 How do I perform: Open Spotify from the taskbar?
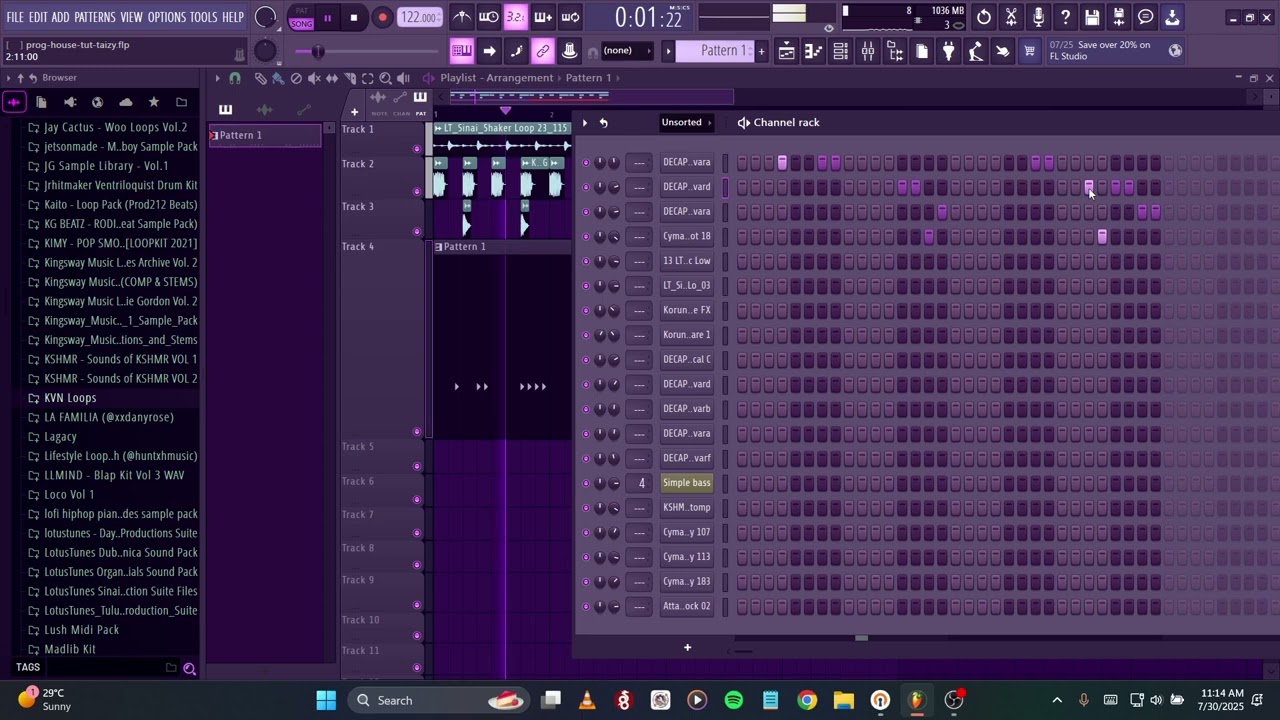coord(734,700)
